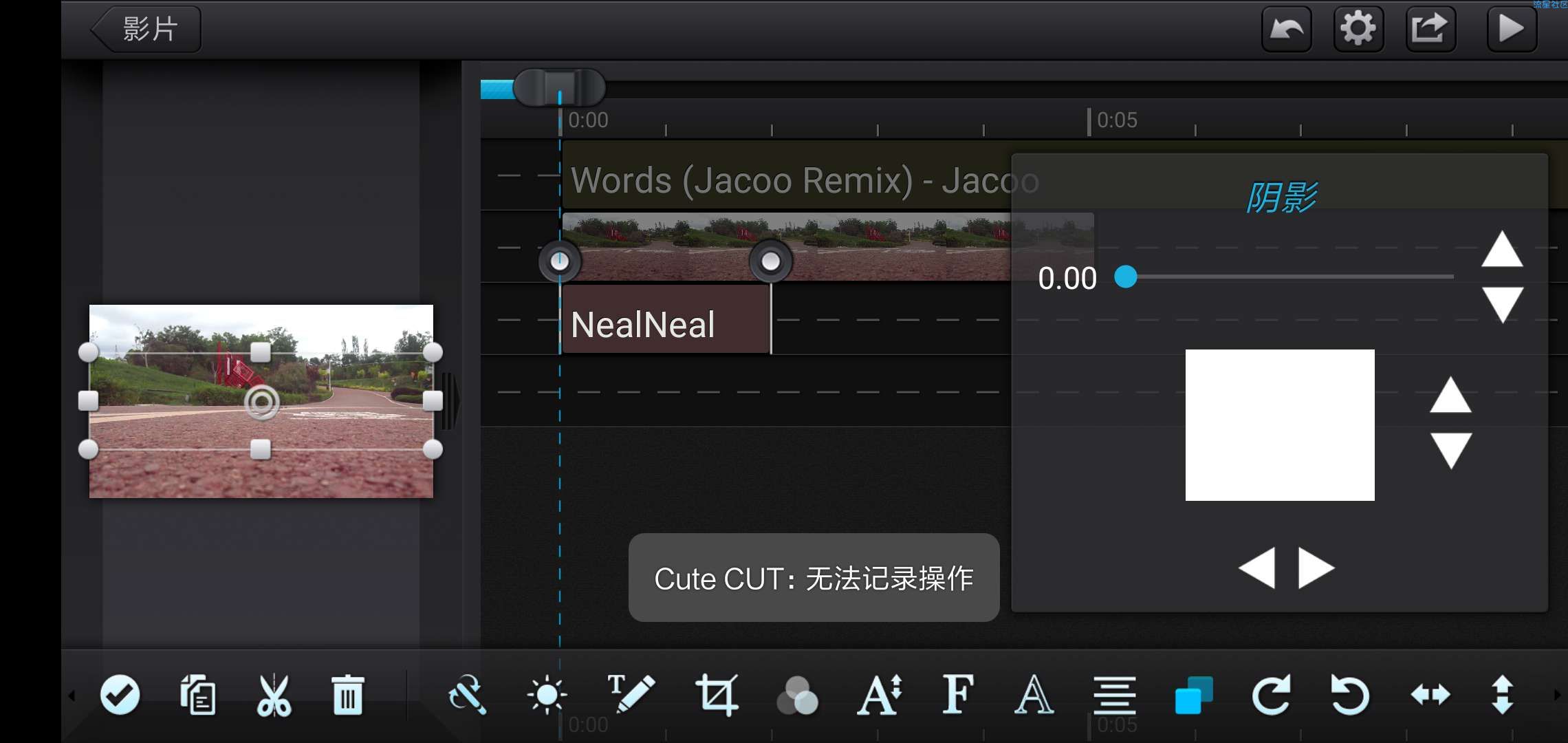The width and height of the screenshot is (1568, 743).
Task: Move shadow offset down arrow
Action: (1451, 451)
